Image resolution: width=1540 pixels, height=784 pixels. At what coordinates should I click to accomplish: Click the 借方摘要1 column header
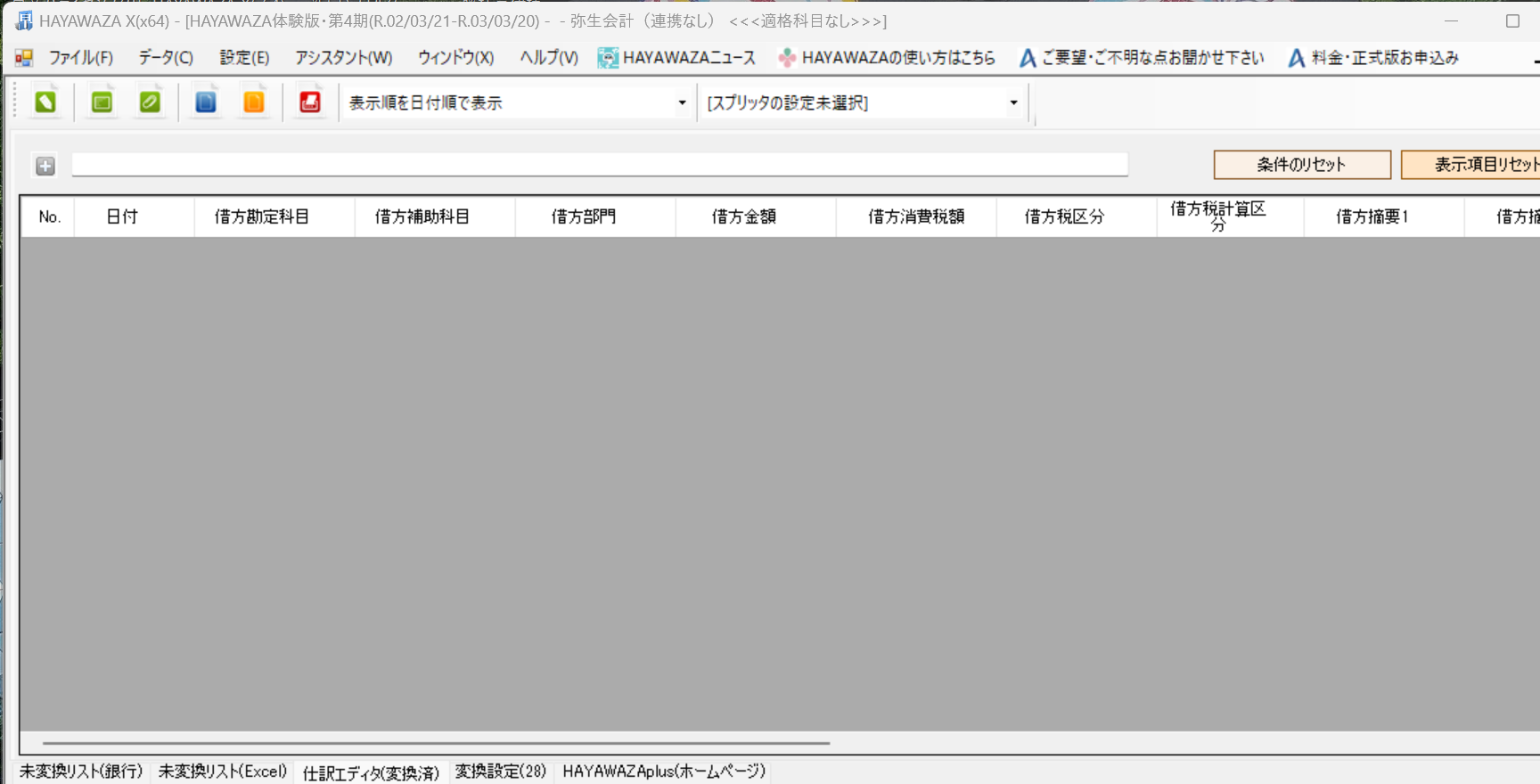(1384, 216)
